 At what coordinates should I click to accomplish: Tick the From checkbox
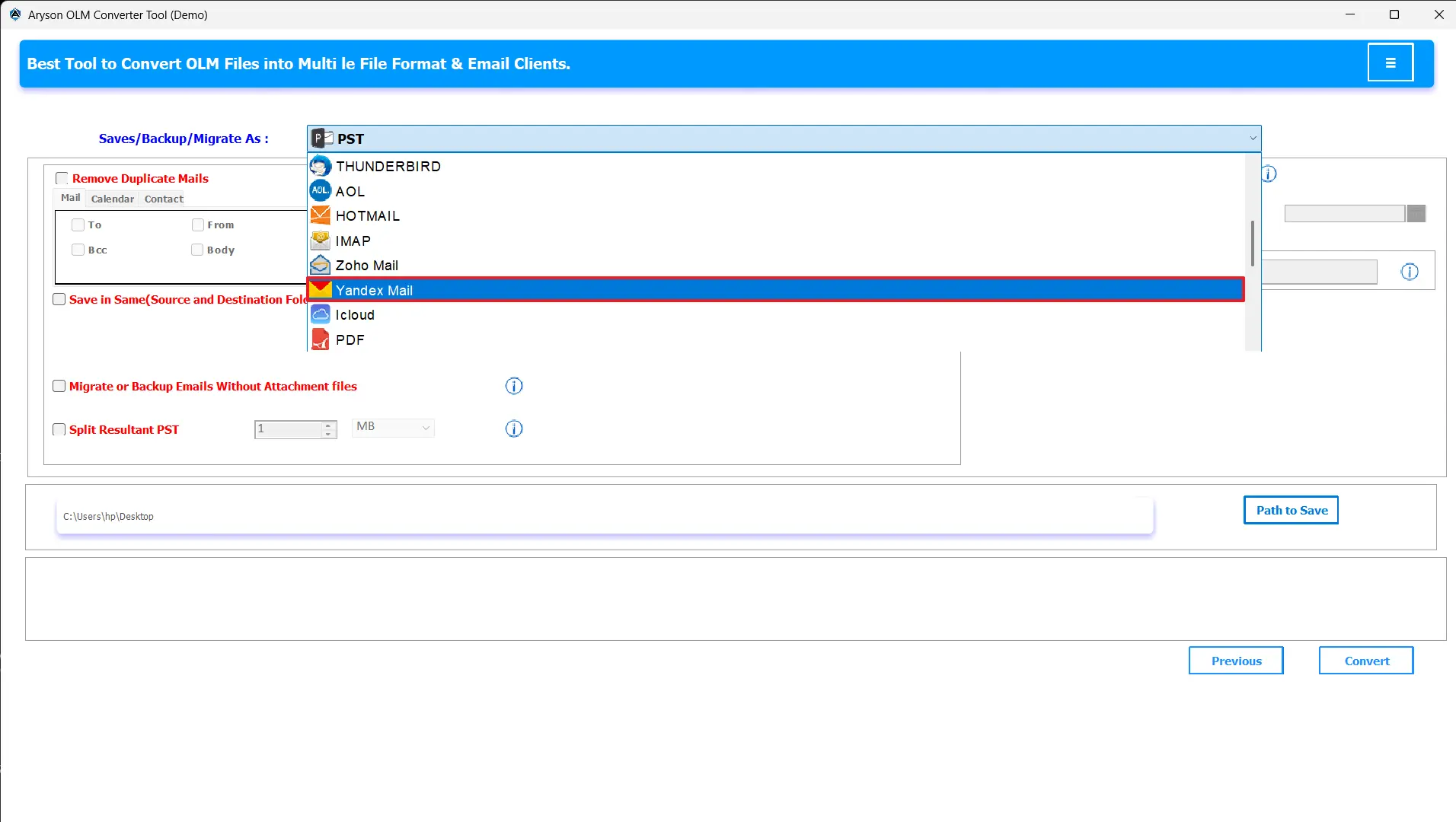point(198,225)
